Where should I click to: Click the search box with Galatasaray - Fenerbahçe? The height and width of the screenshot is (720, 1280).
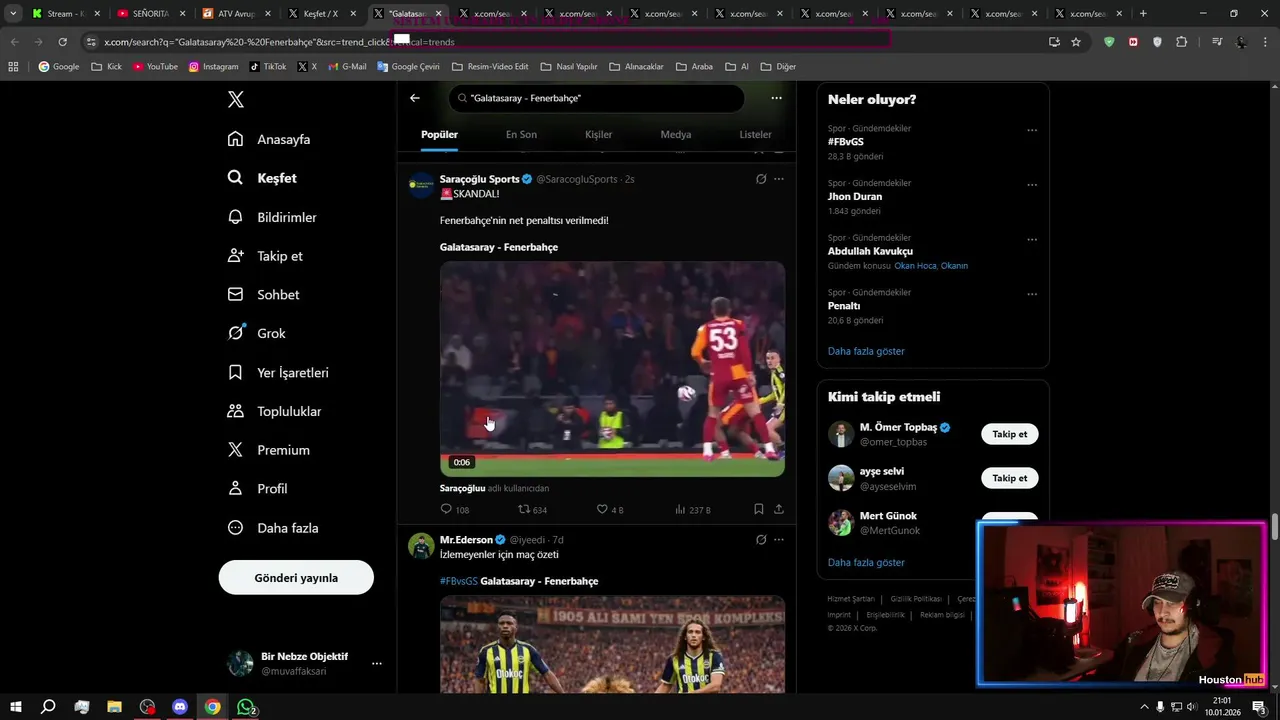597,98
